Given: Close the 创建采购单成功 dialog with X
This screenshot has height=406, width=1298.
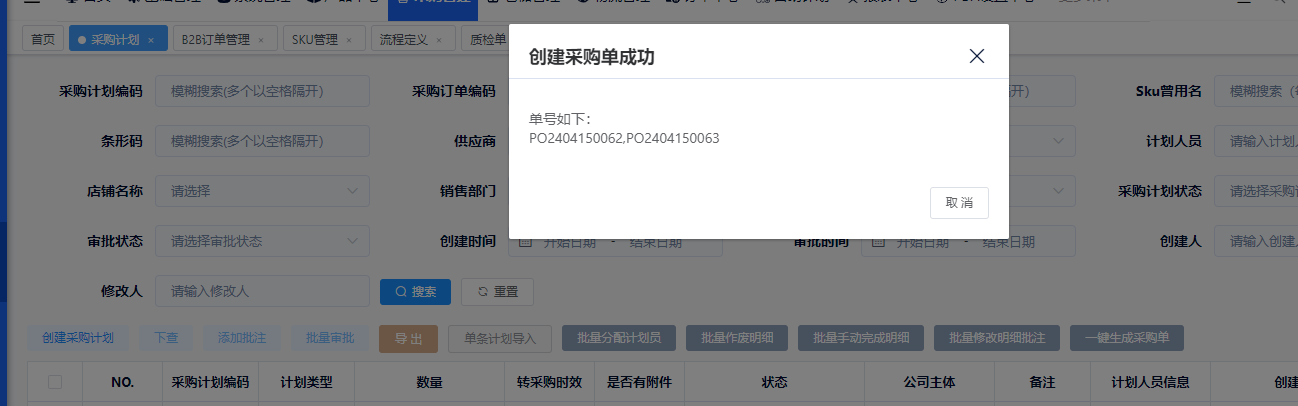Looking at the screenshot, I should (x=977, y=56).
